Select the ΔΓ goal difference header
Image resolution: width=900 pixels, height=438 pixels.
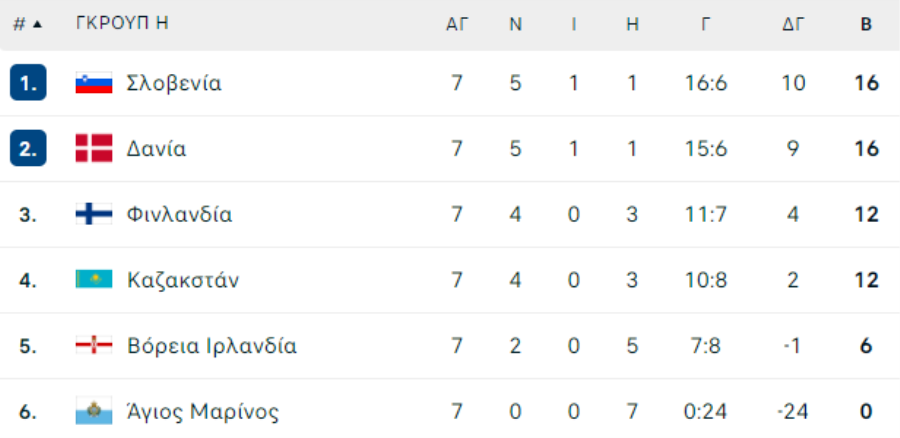(x=793, y=25)
